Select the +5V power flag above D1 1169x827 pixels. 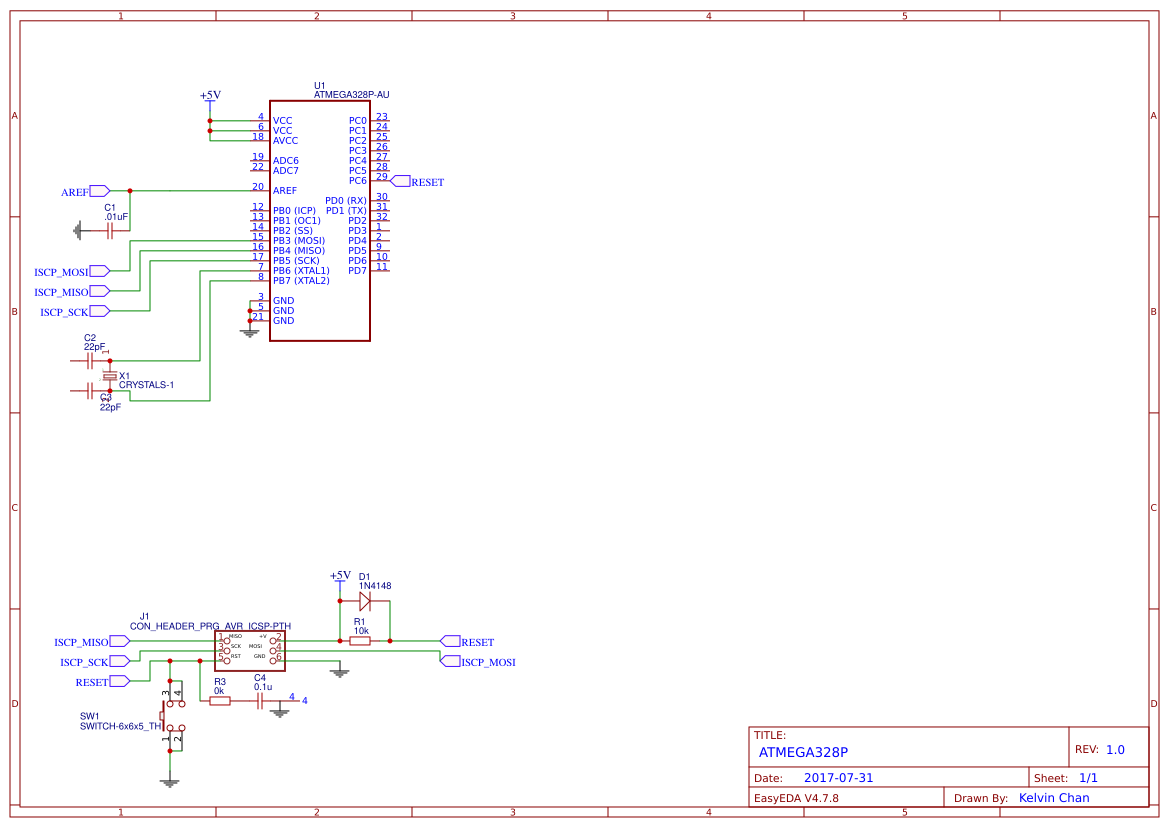(x=340, y=578)
